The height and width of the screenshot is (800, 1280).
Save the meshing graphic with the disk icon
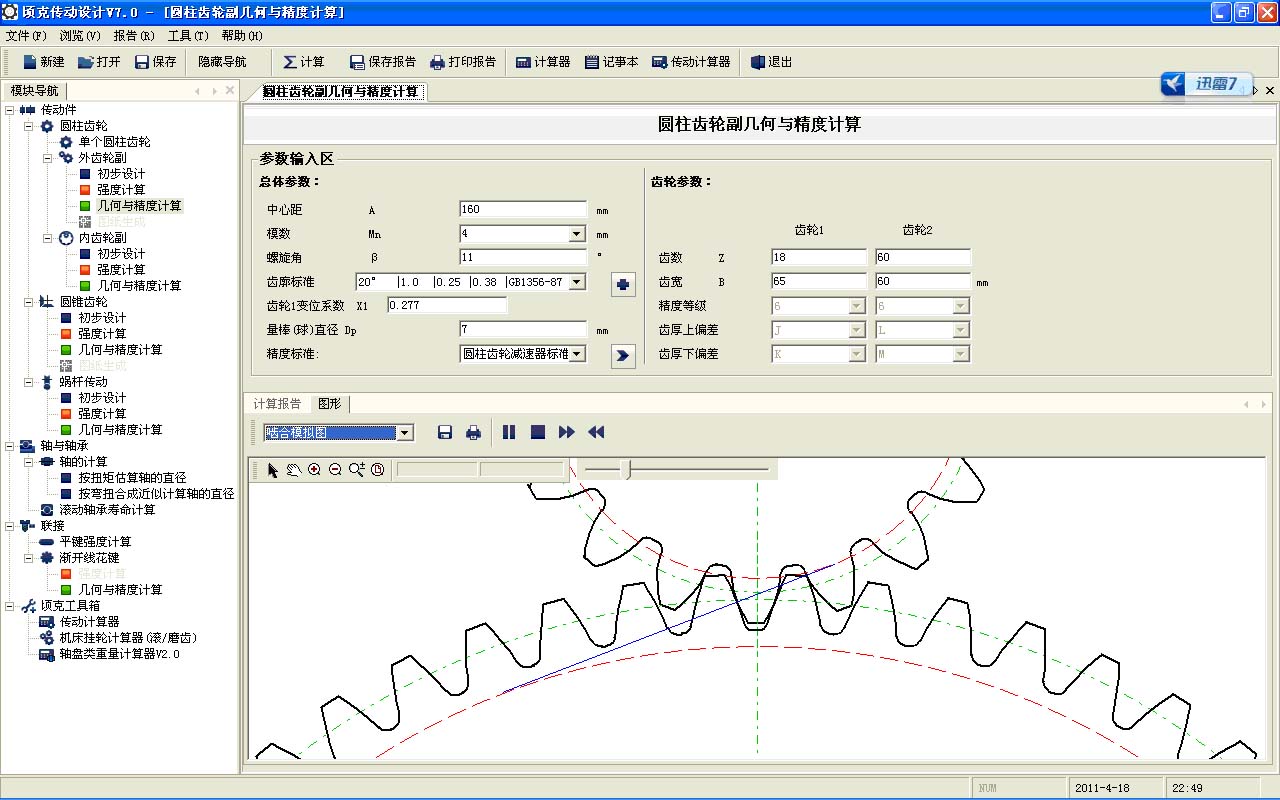(x=445, y=432)
